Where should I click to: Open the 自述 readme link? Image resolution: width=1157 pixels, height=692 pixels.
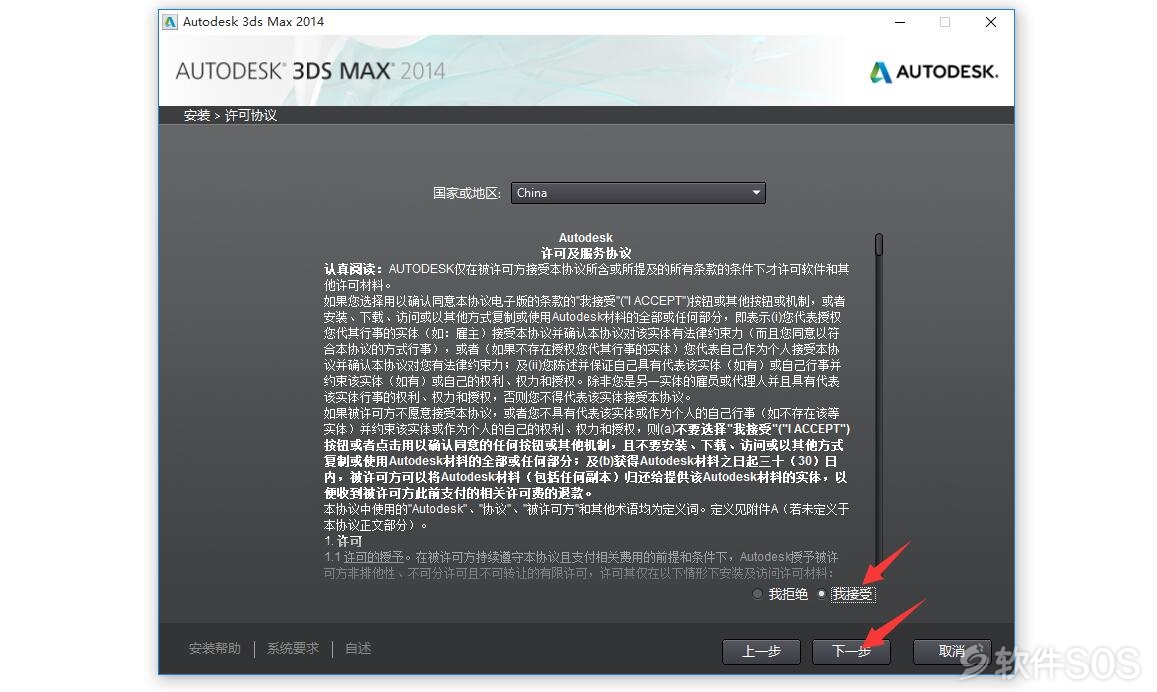[x=358, y=648]
